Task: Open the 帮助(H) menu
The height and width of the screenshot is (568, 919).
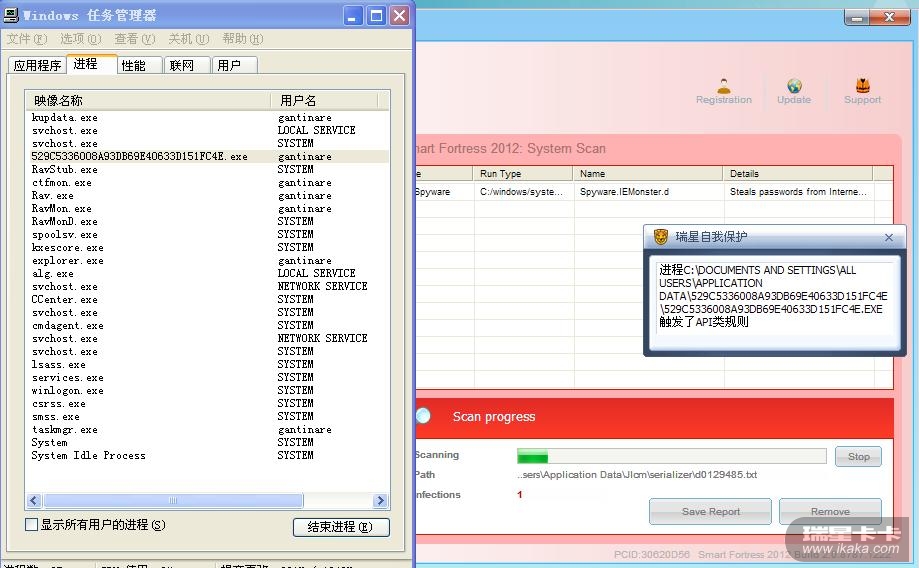Action: pyautogui.click(x=243, y=39)
